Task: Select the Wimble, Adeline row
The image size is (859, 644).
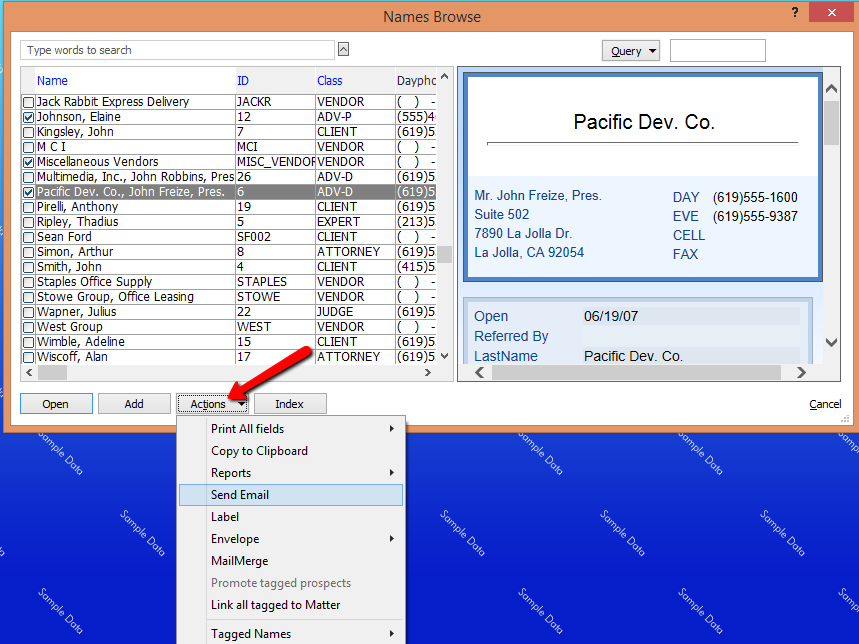Action: coord(229,342)
